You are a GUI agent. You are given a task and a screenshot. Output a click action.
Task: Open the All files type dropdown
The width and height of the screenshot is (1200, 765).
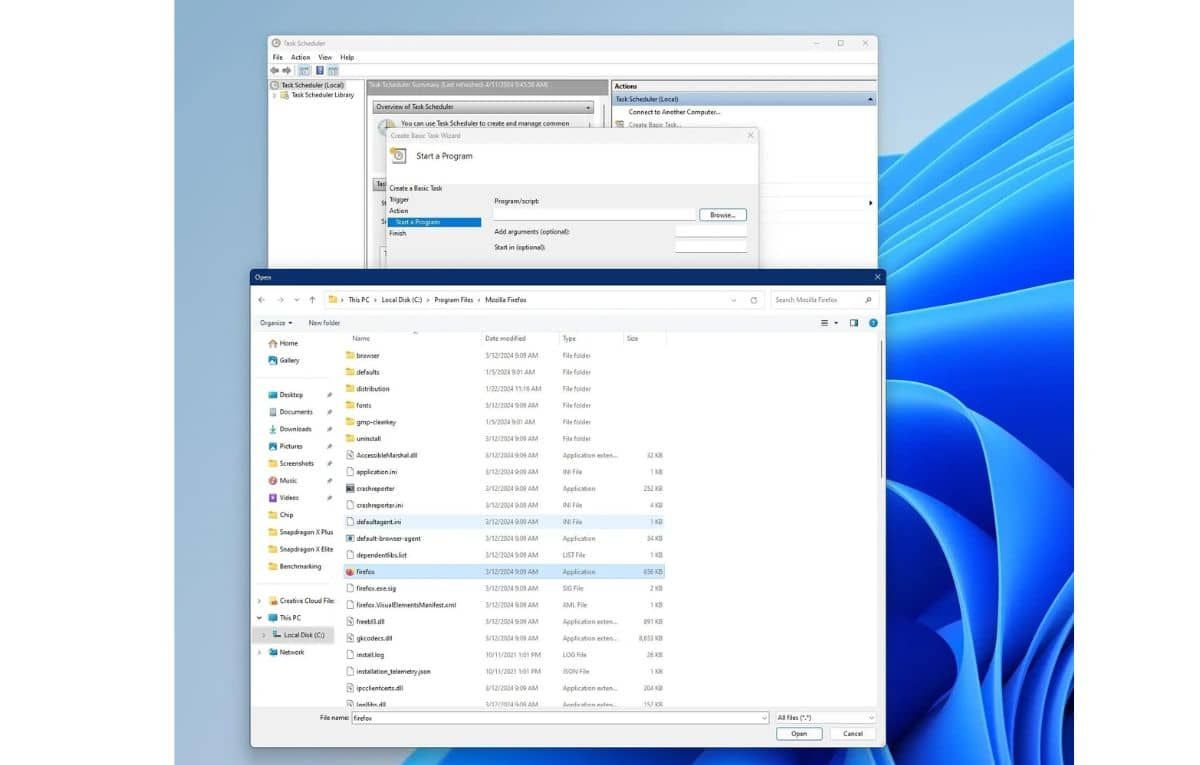point(825,718)
